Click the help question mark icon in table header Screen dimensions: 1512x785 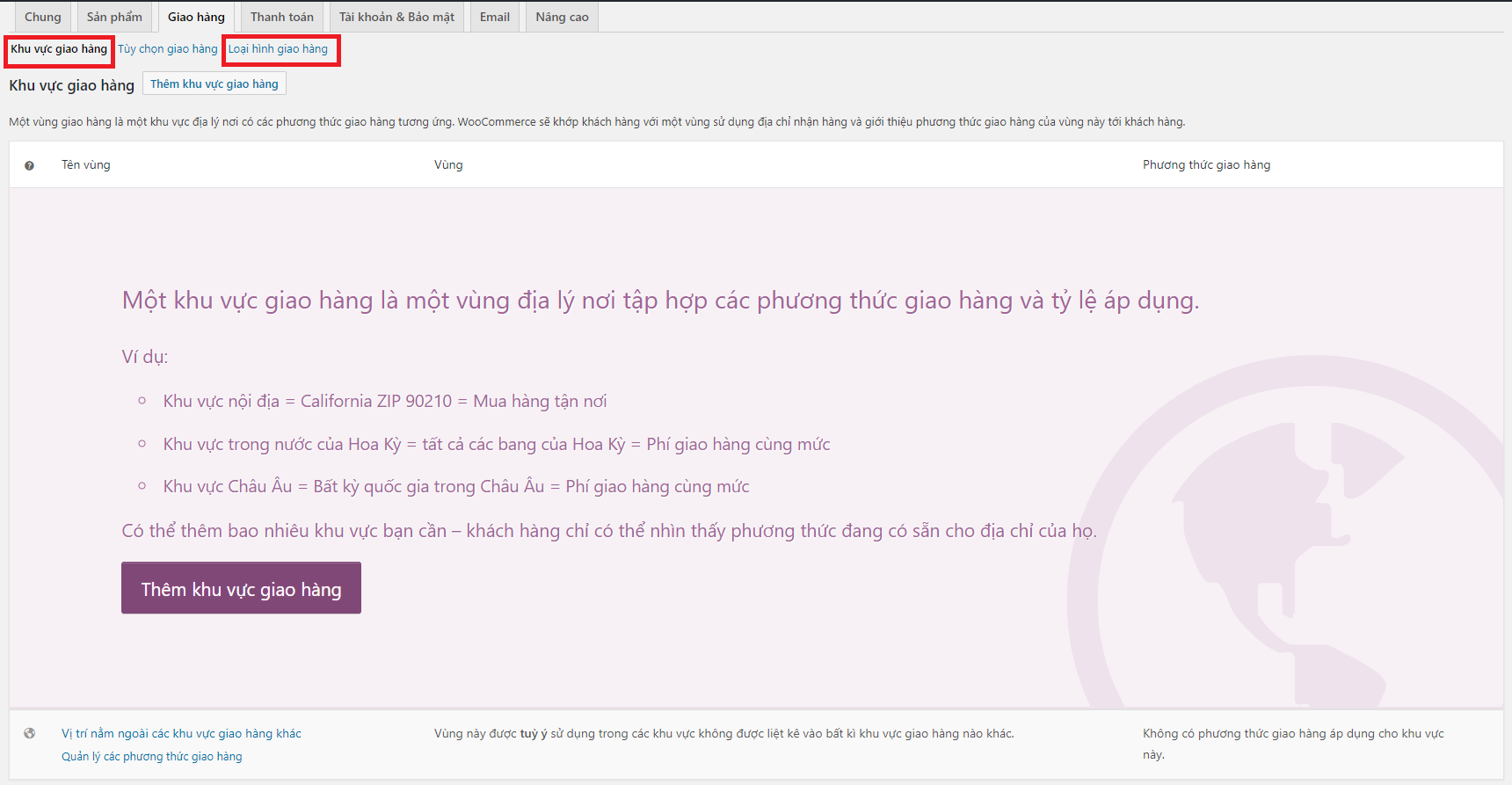29,165
